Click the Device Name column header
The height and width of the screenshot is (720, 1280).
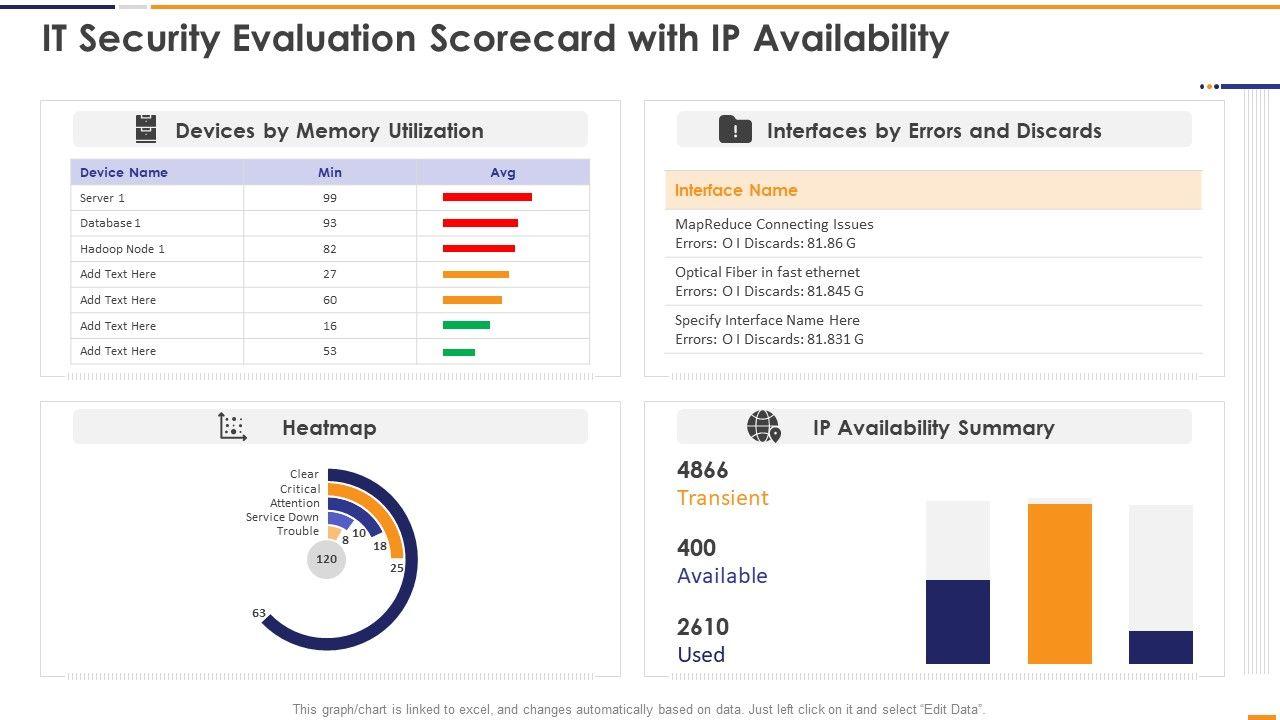pyautogui.click(x=124, y=172)
